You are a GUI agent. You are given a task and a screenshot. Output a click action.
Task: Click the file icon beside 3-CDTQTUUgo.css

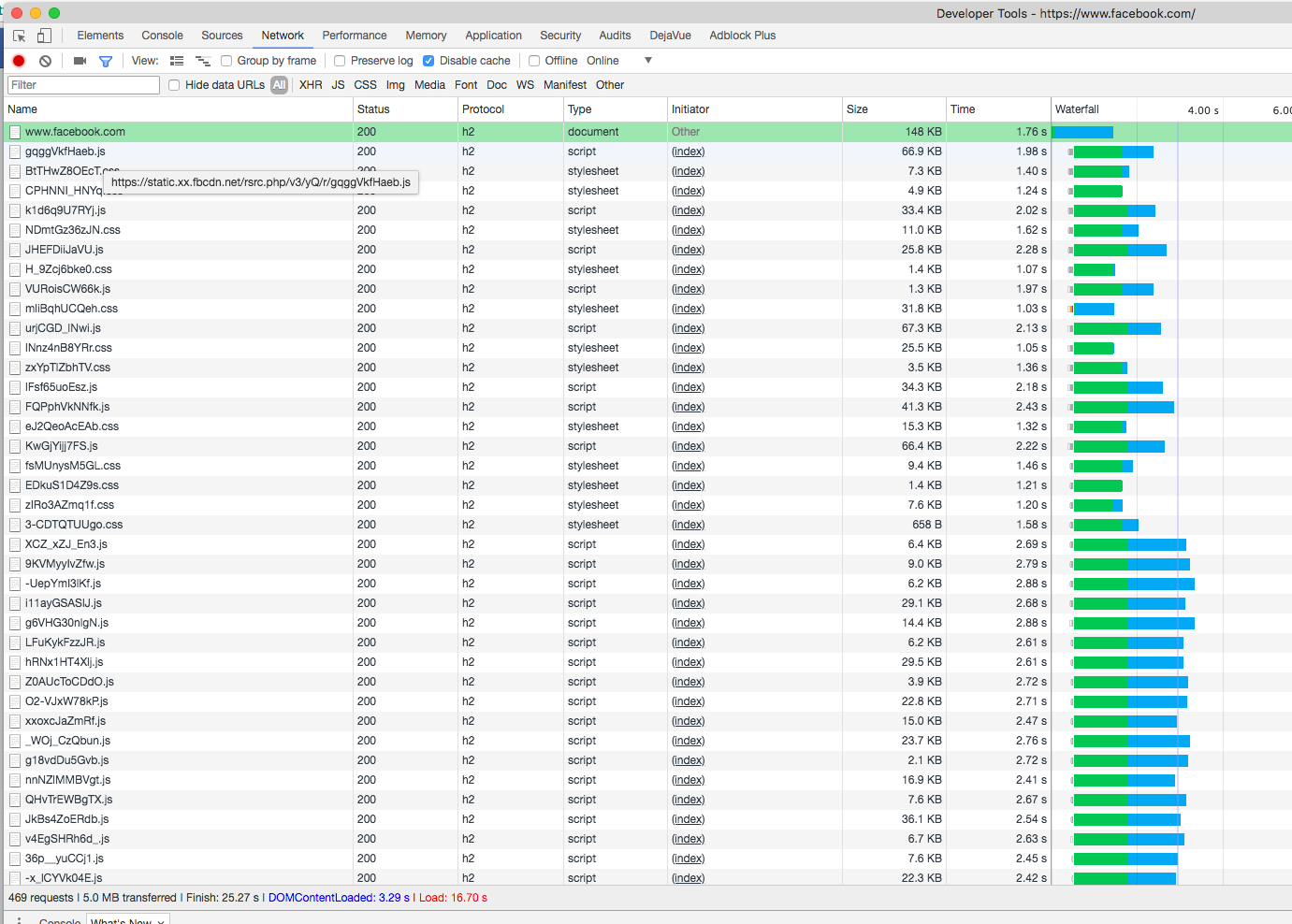pyautogui.click(x=15, y=525)
